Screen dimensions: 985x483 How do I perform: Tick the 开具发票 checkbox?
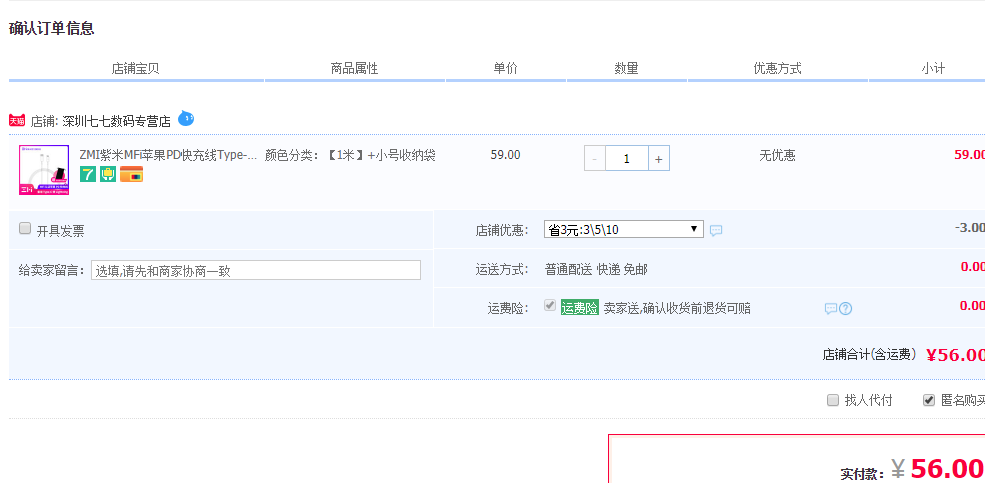tap(25, 229)
